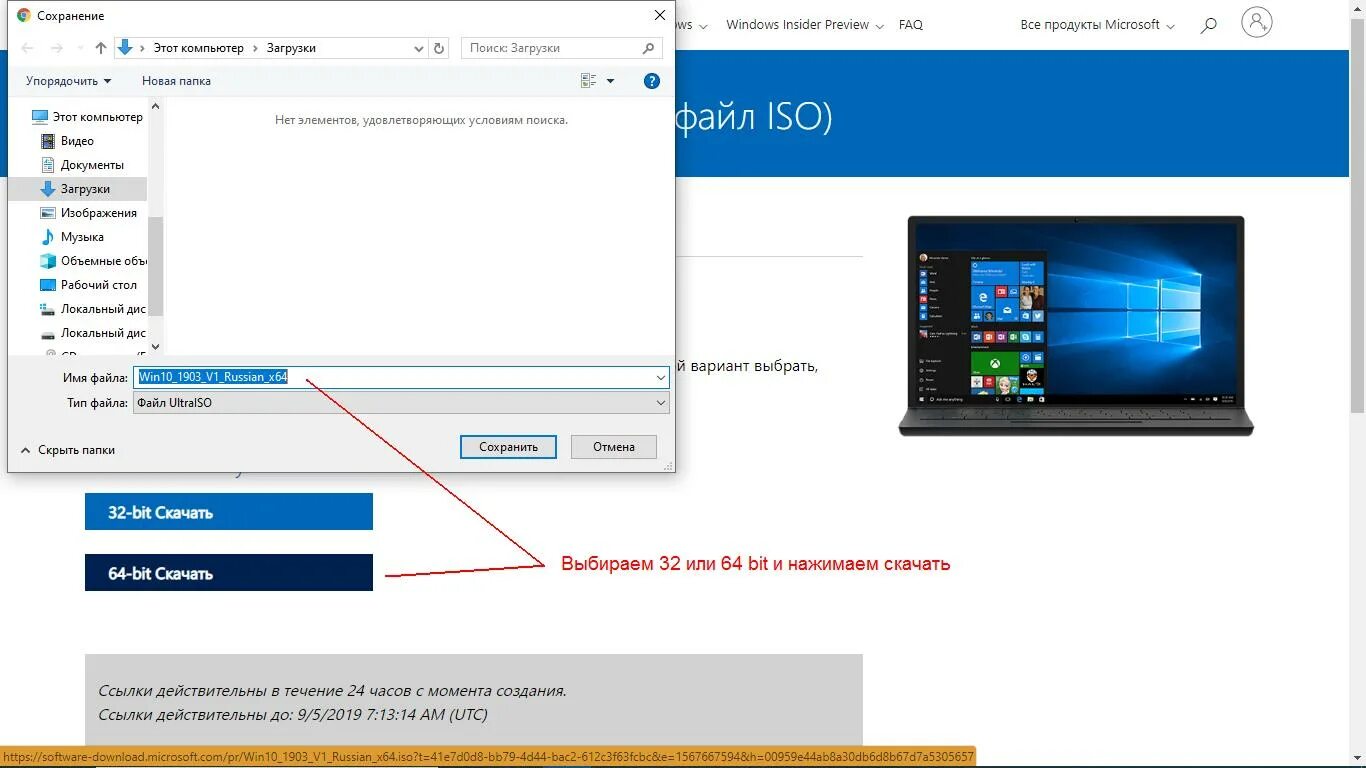The height and width of the screenshot is (768, 1366).
Task: Go forward in the save dialog
Action: [x=56, y=48]
